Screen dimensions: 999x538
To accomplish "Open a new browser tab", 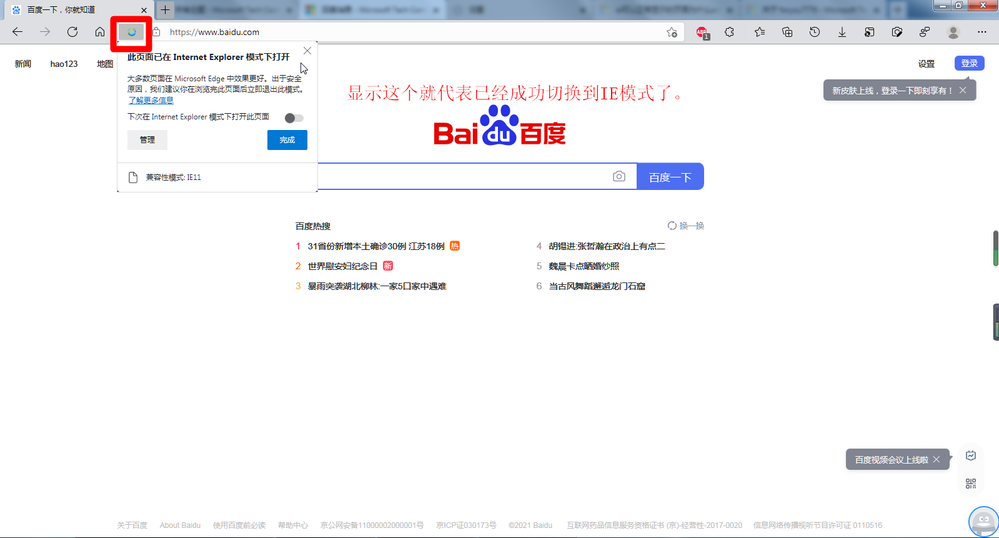I will pos(165,10).
